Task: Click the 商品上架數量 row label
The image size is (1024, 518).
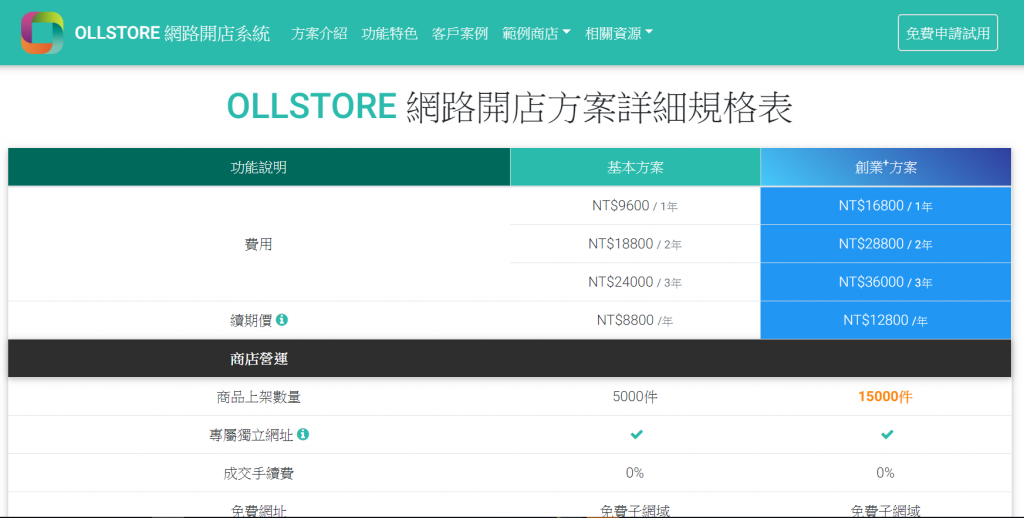Action: click(x=259, y=397)
